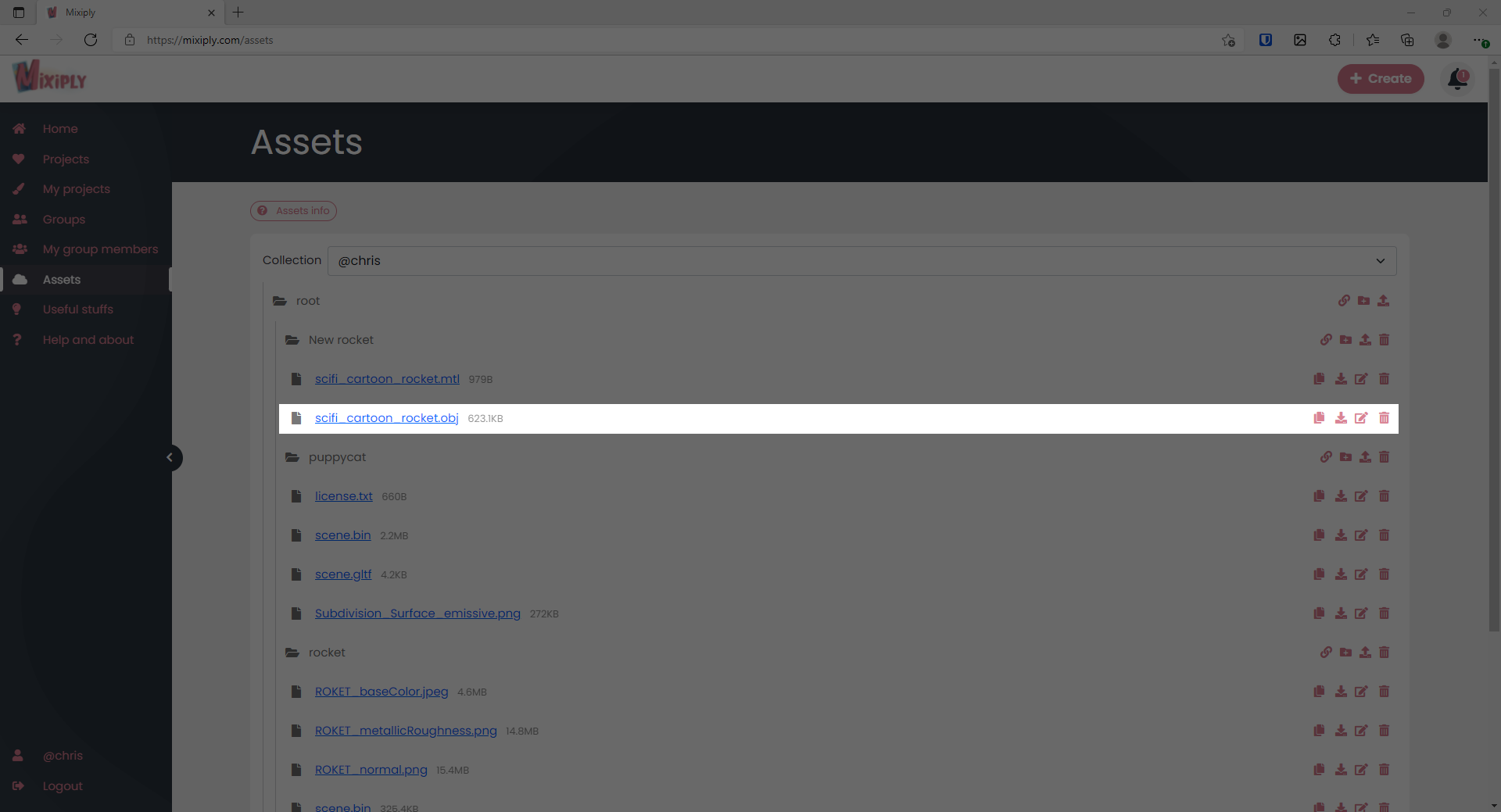
Task: Open Projects in sidebar
Action: 66,159
